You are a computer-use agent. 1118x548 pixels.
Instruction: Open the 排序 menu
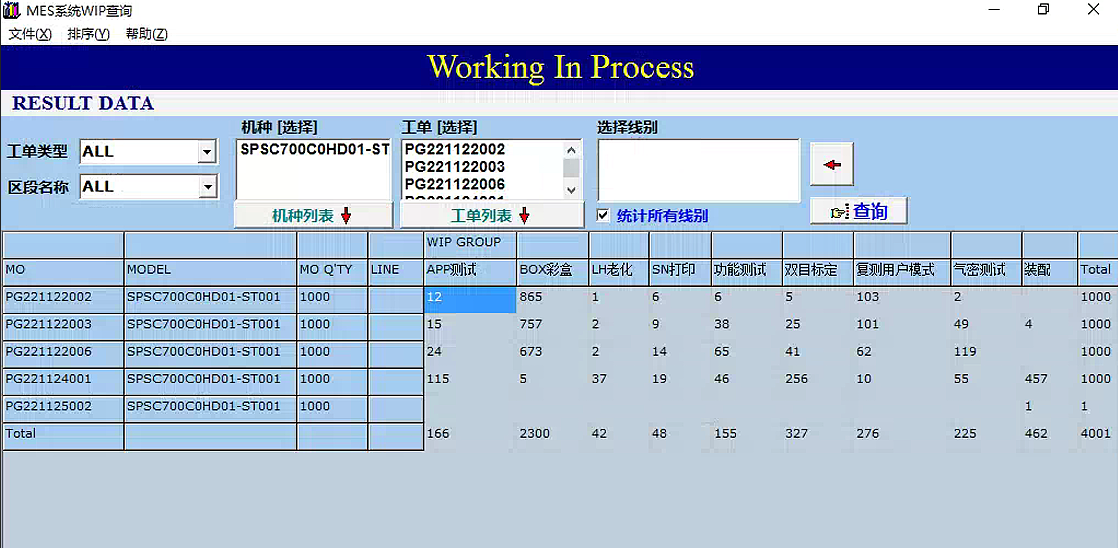click(88, 34)
